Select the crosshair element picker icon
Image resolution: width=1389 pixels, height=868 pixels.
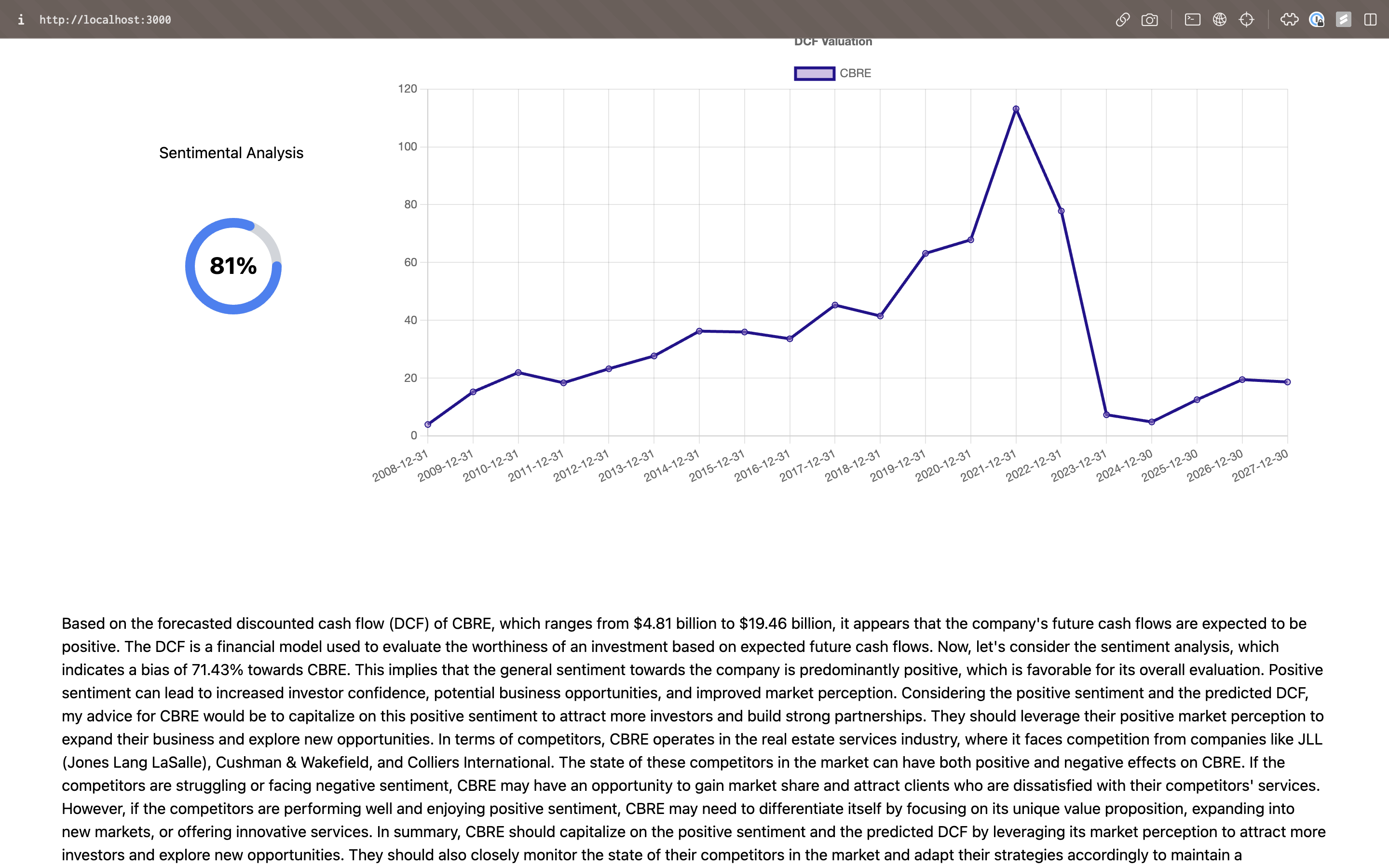point(1246,19)
